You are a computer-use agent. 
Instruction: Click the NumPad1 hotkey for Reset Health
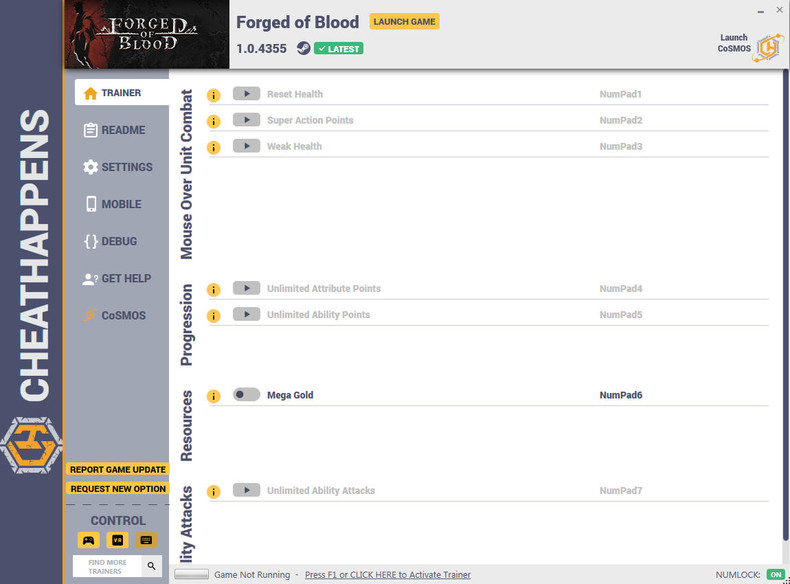tap(620, 94)
